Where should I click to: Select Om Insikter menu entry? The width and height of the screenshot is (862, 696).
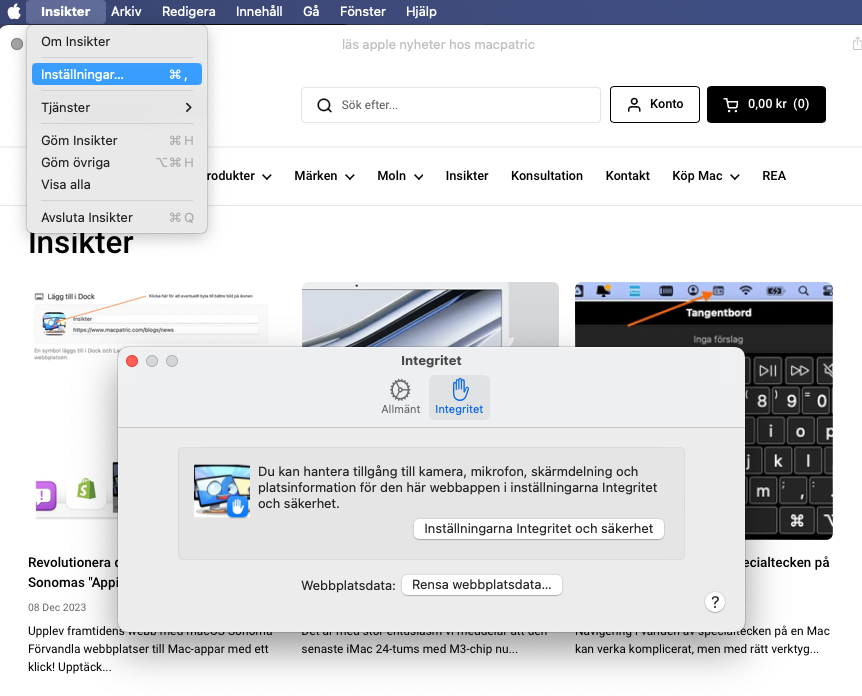[x=117, y=41]
